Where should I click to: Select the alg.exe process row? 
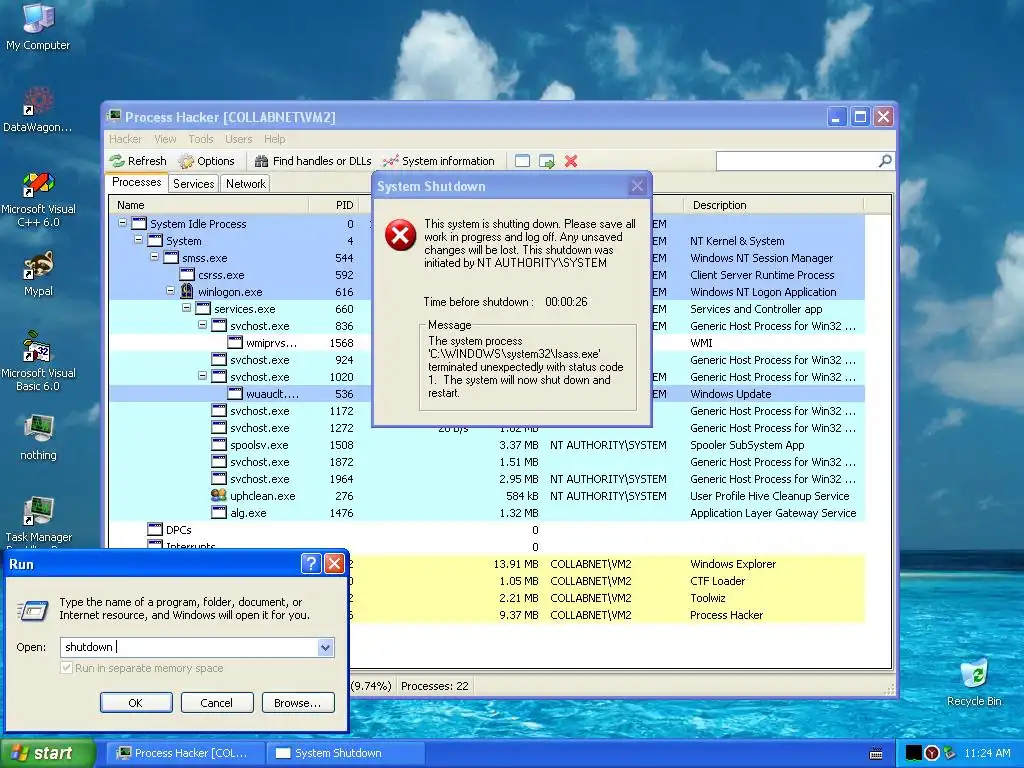click(x=487, y=513)
